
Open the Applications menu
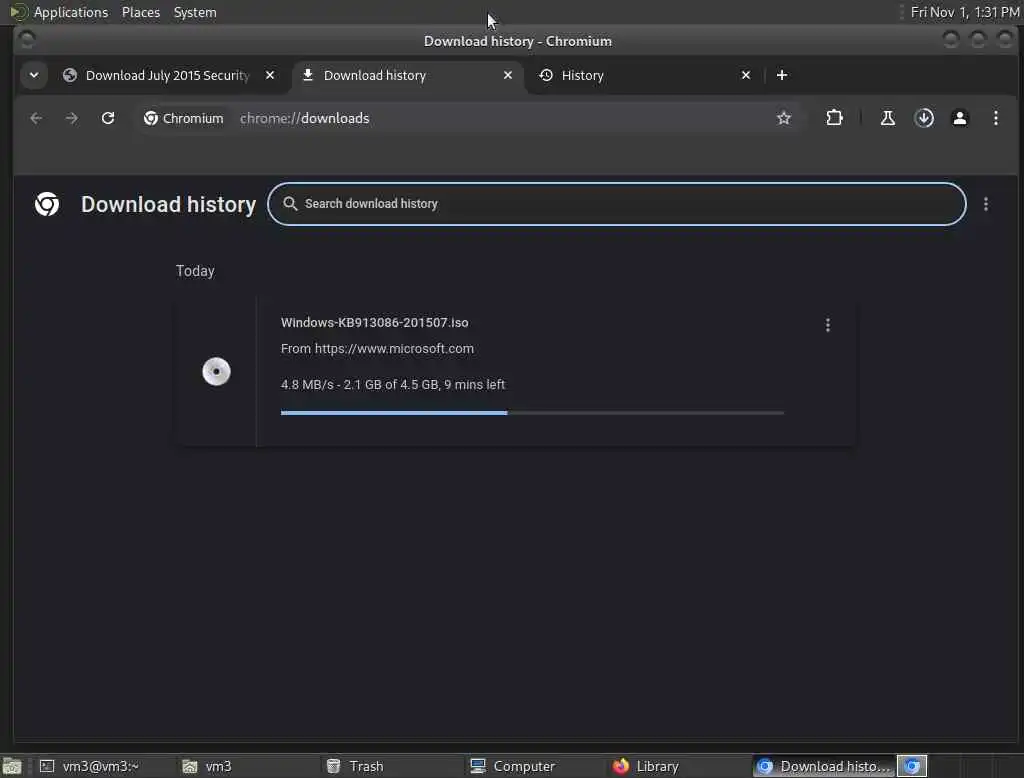coord(71,12)
